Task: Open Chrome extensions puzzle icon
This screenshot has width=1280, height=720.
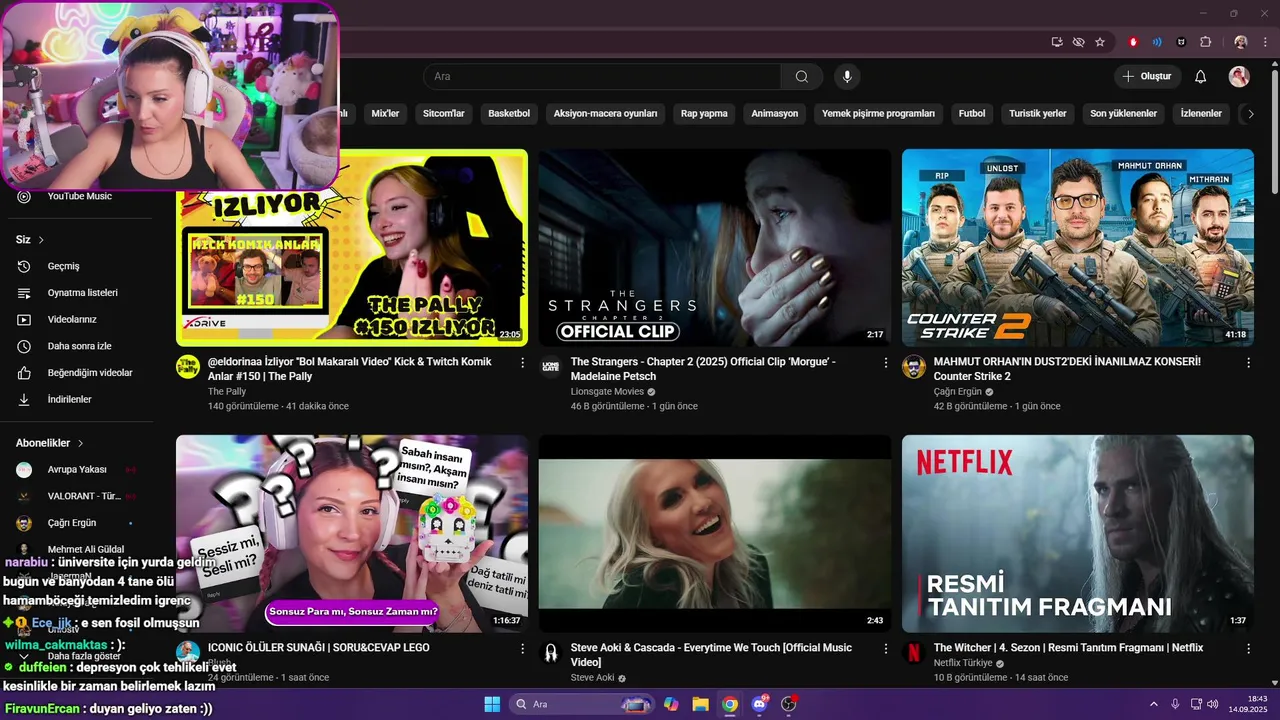Action: (x=1205, y=42)
